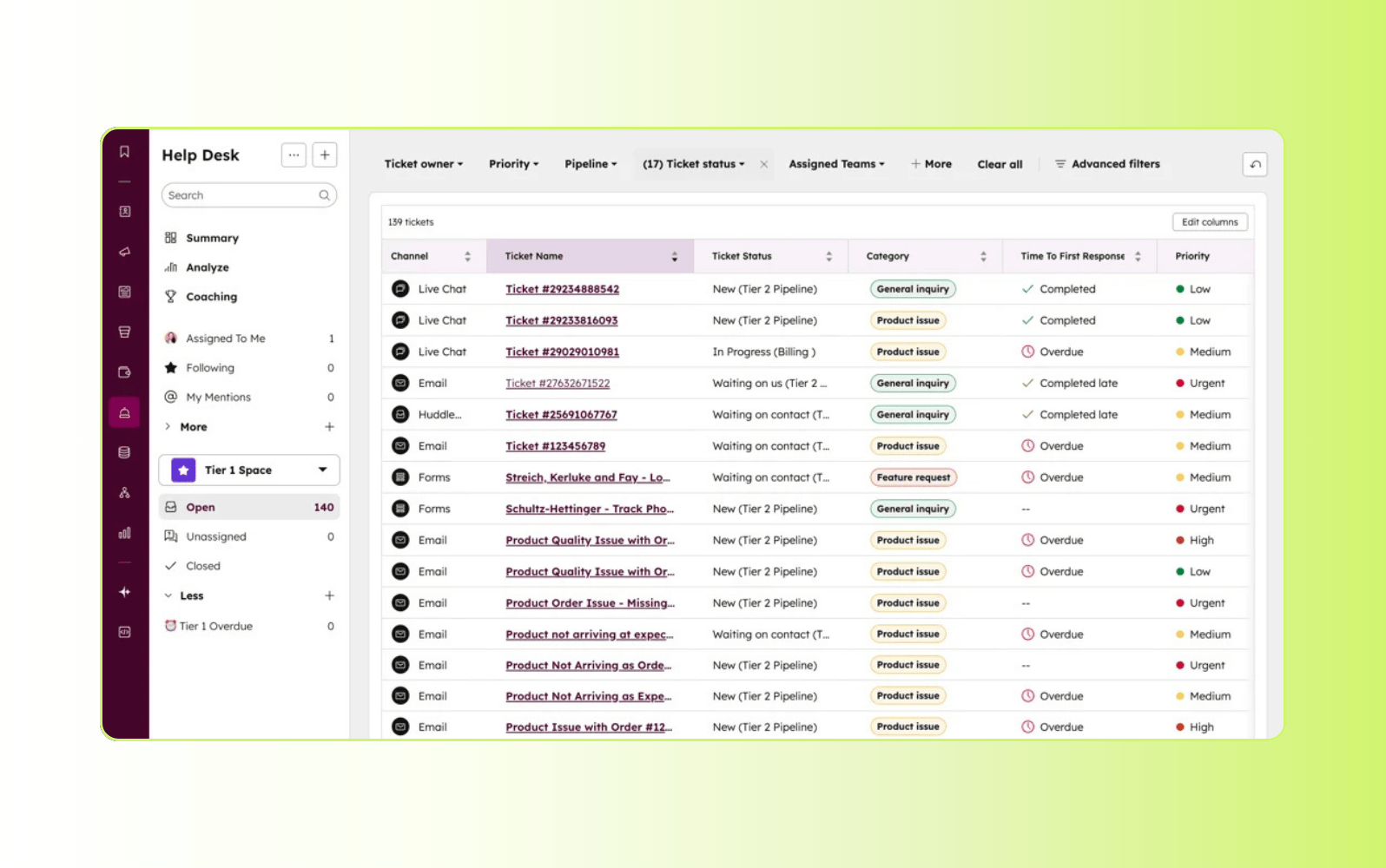Select the Assigned To Me view
Viewport: 1386px width, 868px height.
(x=249, y=339)
